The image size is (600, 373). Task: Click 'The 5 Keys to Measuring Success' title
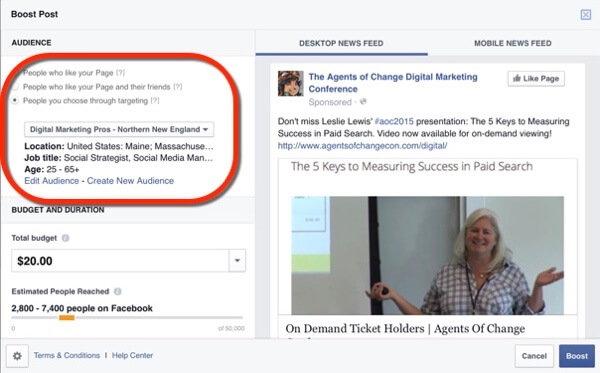(x=412, y=166)
